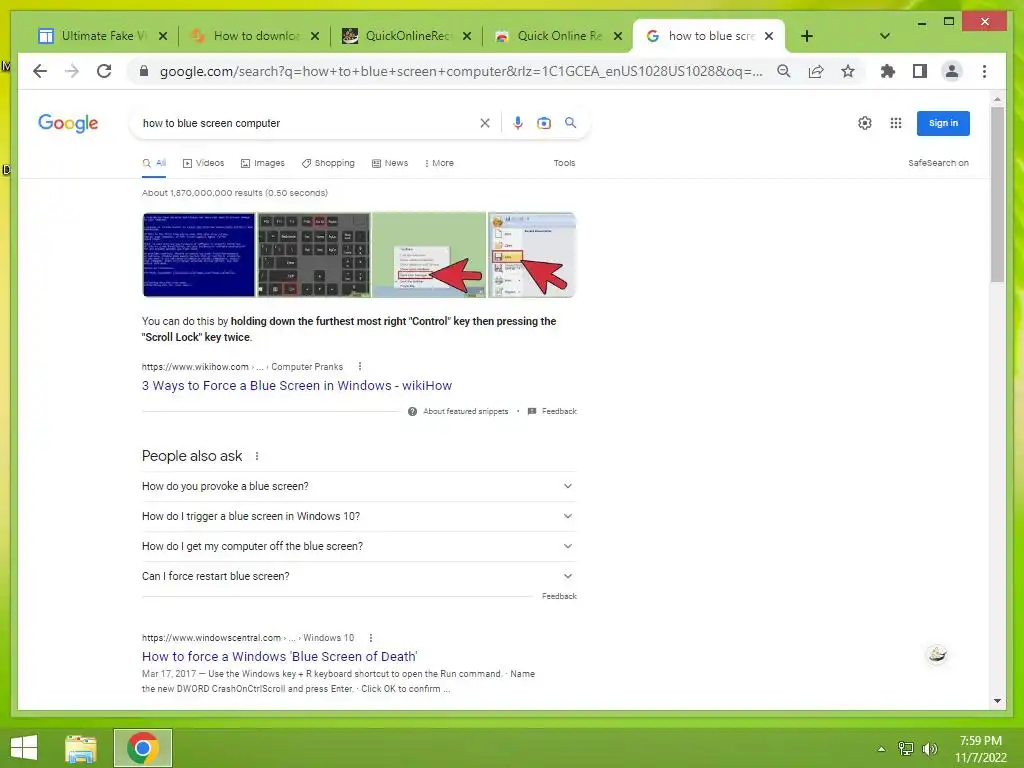Select the All results tab

point(154,163)
